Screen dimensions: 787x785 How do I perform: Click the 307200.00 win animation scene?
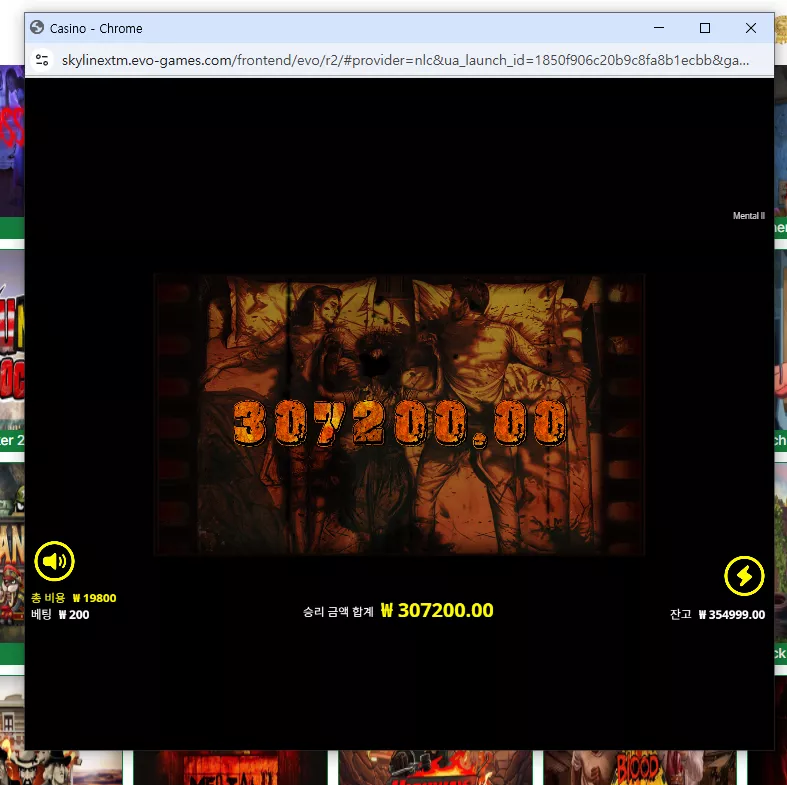[x=399, y=415]
